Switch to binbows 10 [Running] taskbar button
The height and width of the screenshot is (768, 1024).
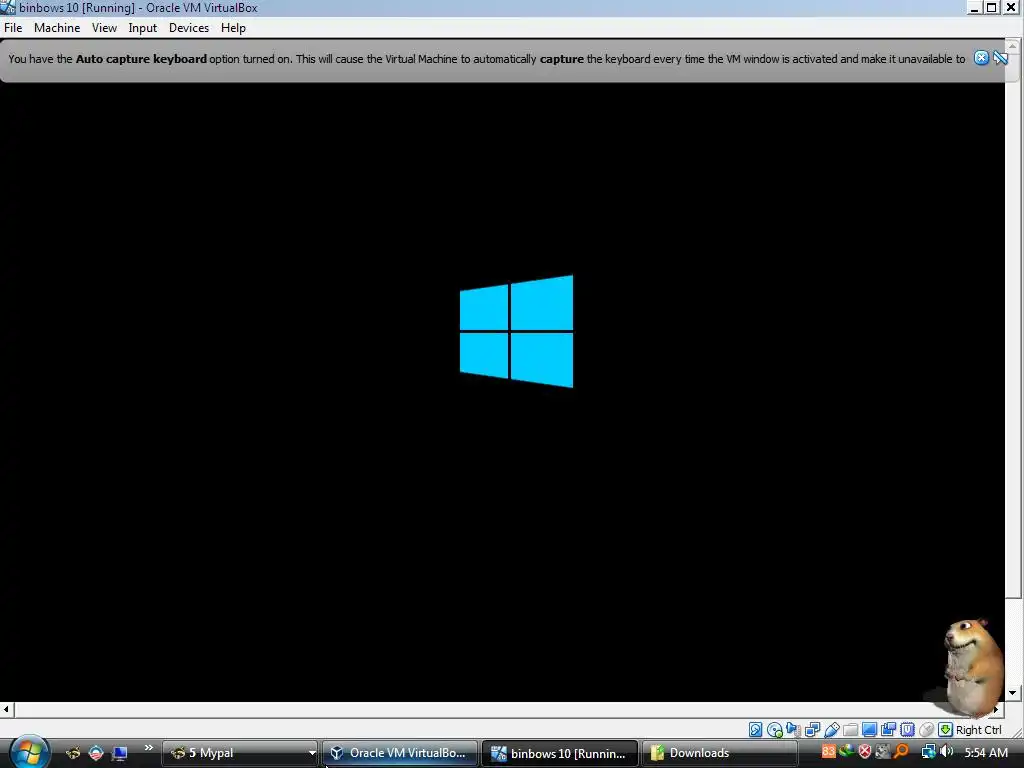click(x=560, y=753)
